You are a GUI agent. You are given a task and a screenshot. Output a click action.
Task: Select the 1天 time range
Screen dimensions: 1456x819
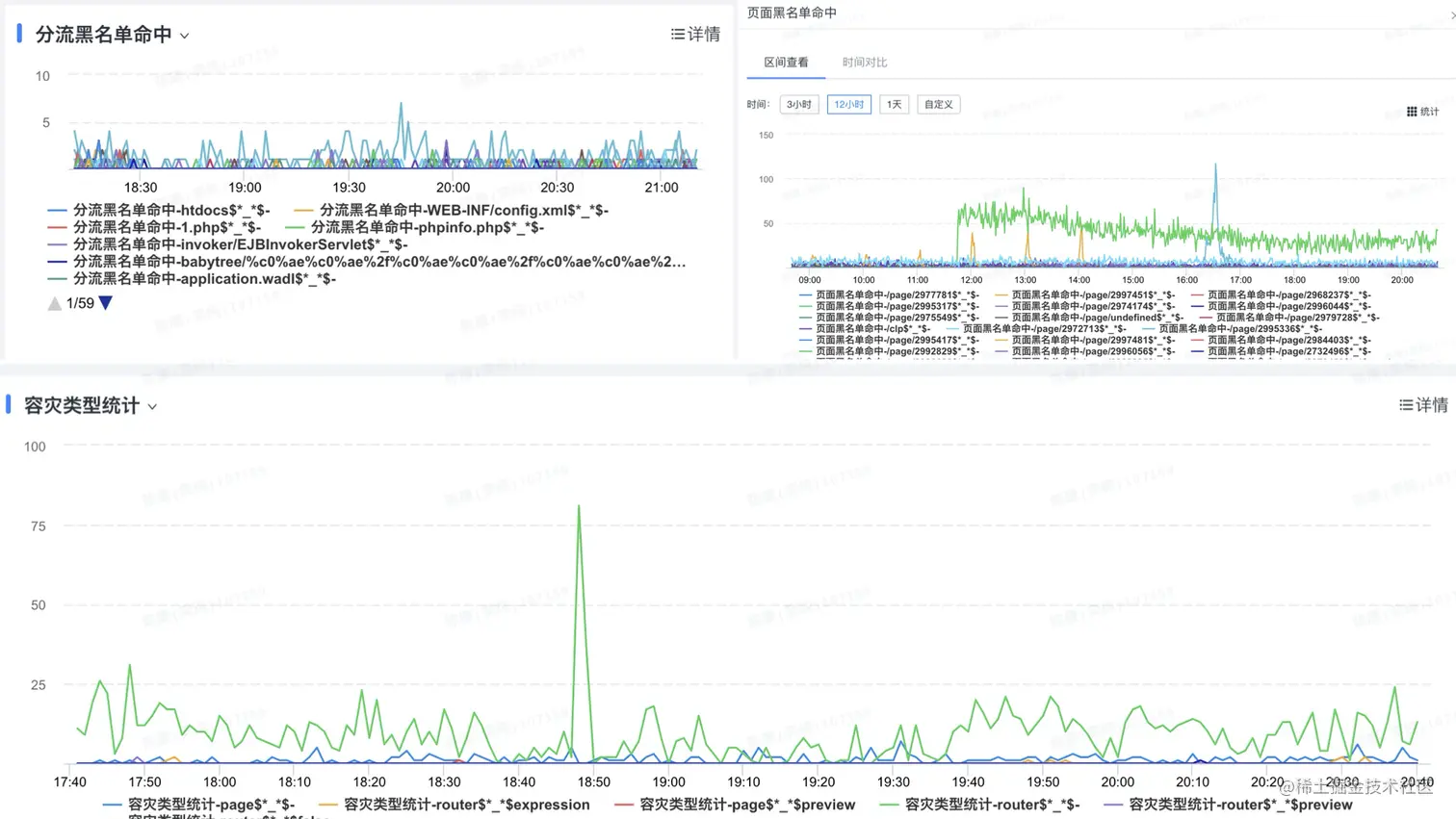coord(895,104)
